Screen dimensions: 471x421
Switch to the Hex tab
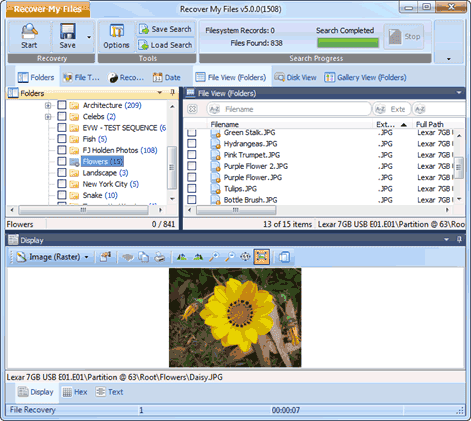[75, 392]
